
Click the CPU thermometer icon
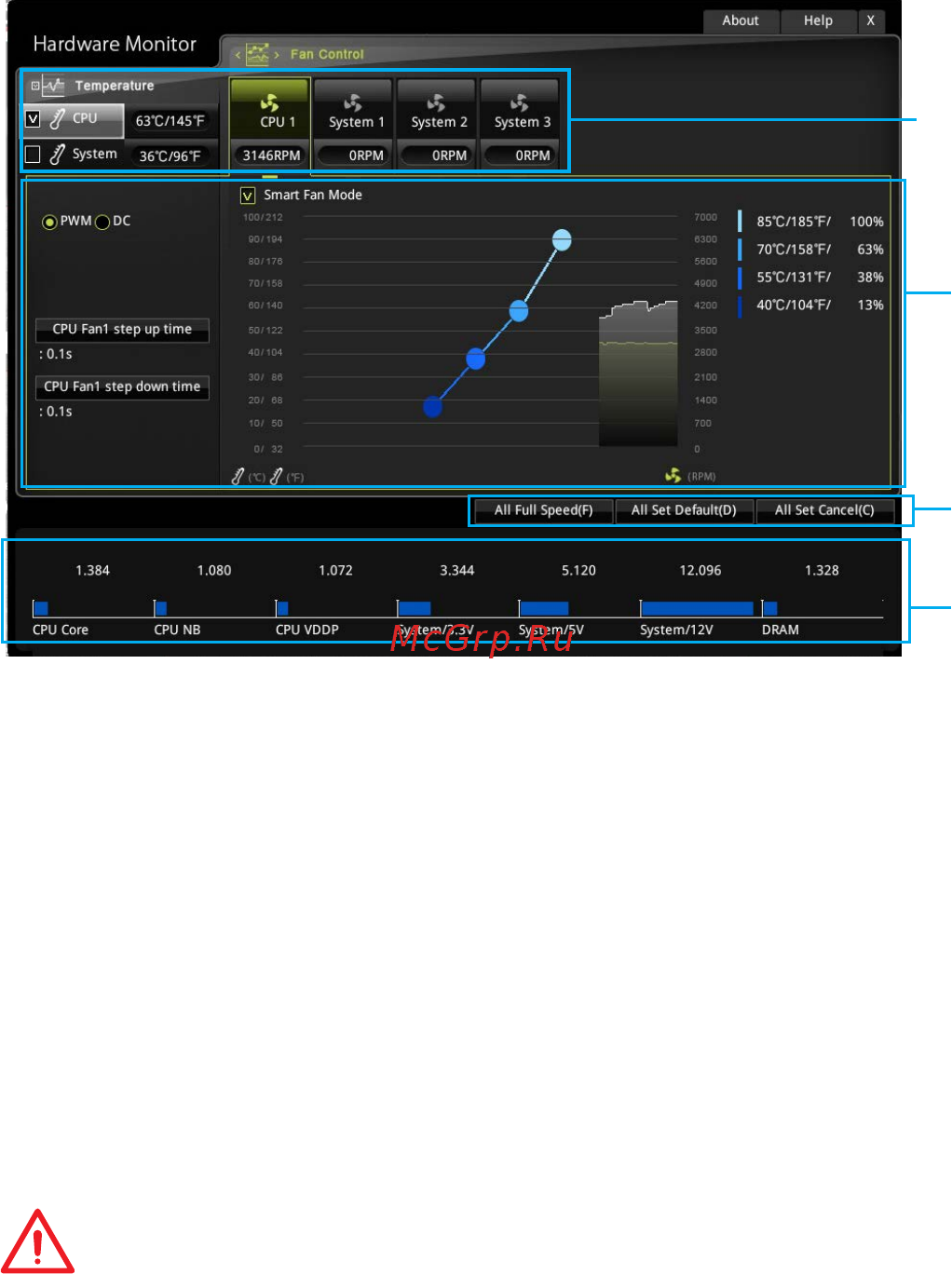[x=58, y=118]
